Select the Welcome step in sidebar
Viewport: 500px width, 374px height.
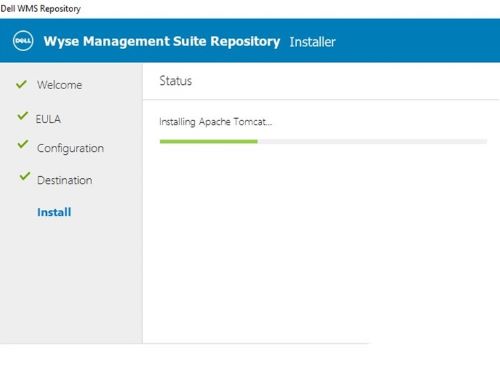point(59,85)
